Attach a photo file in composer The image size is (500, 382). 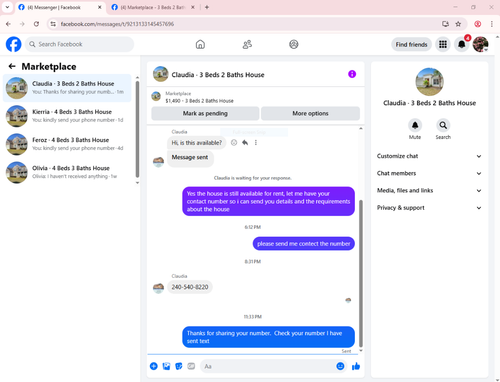coord(166,366)
